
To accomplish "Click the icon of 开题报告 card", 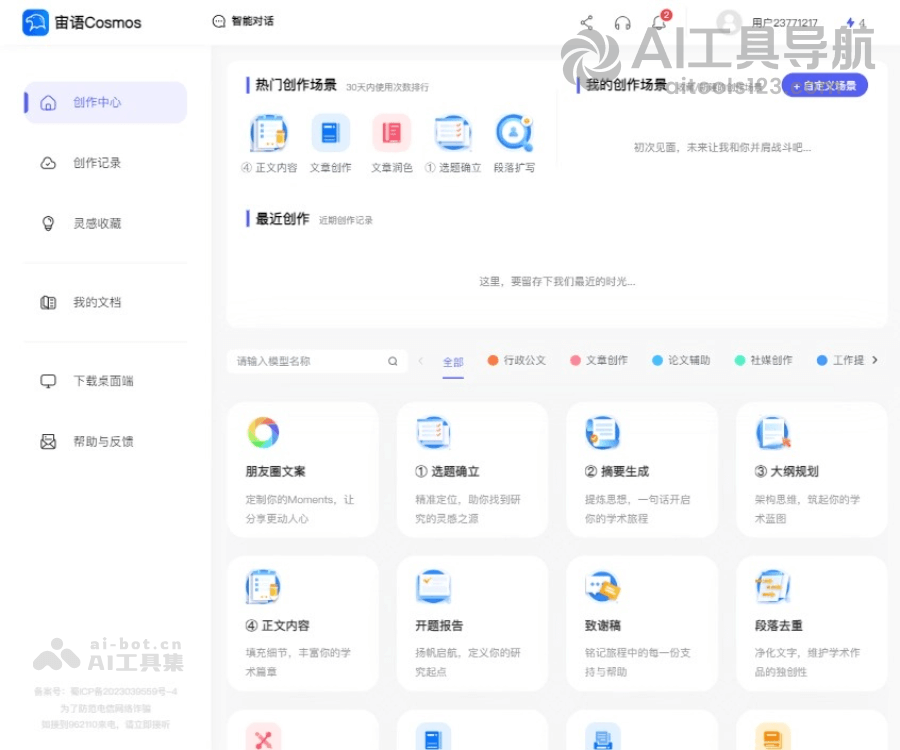I will click(x=433, y=586).
